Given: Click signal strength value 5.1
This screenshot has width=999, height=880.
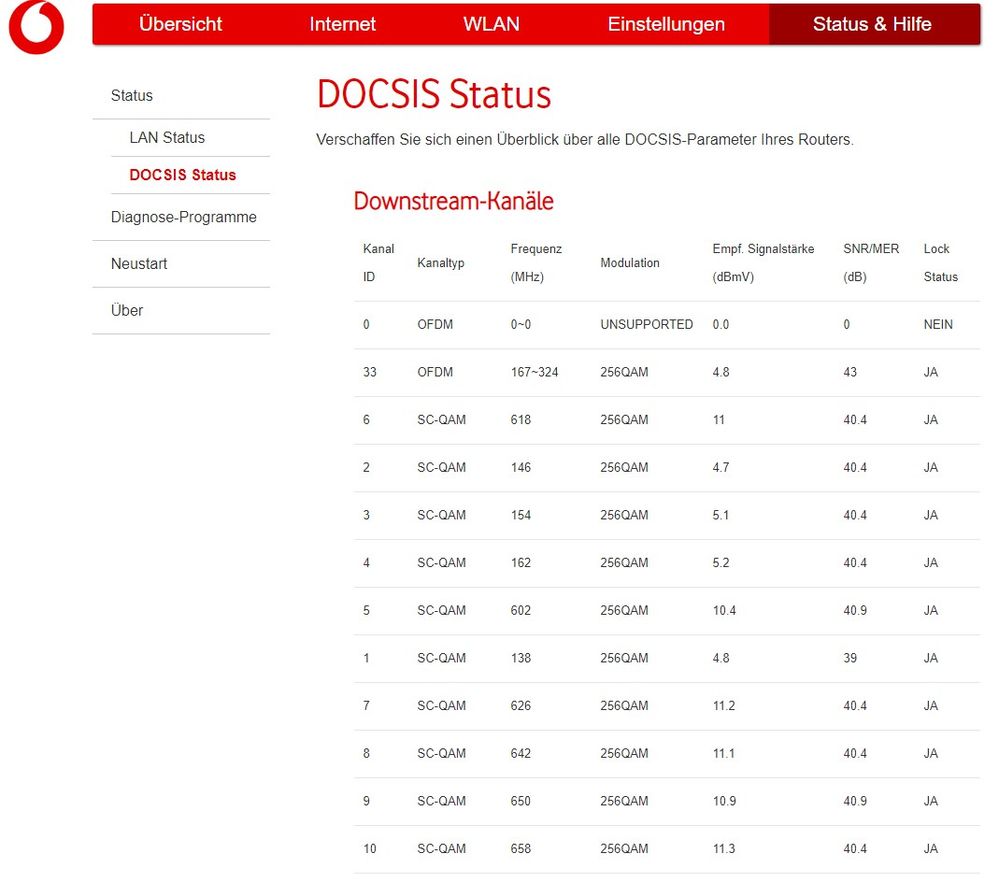Looking at the screenshot, I should coord(721,516).
